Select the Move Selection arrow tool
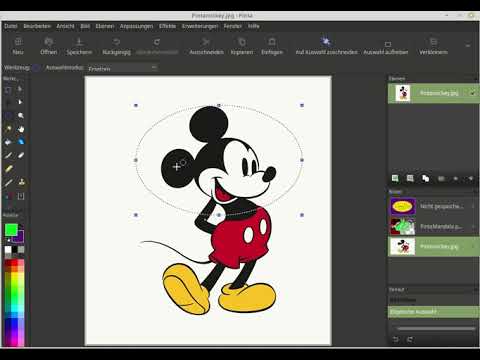 21,102
